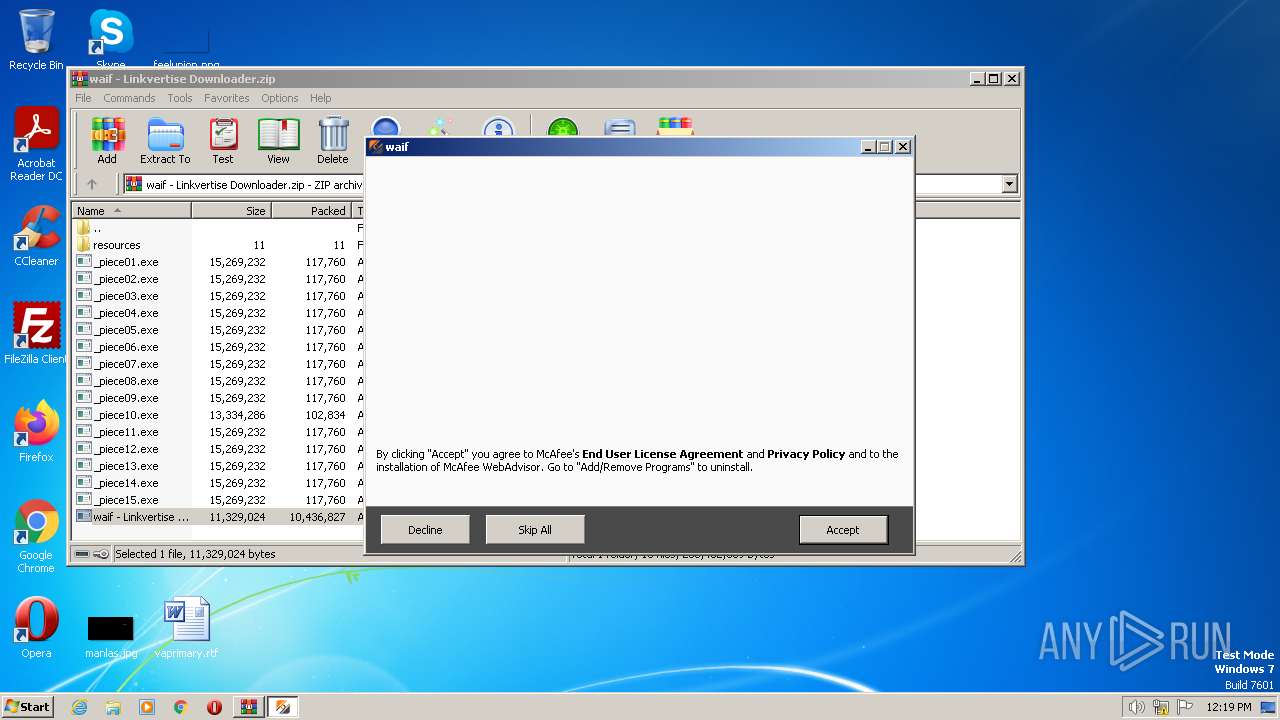Launch CCleaner from the desktop
The width and height of the screenshot is (1280, 720).
(36, 236)
